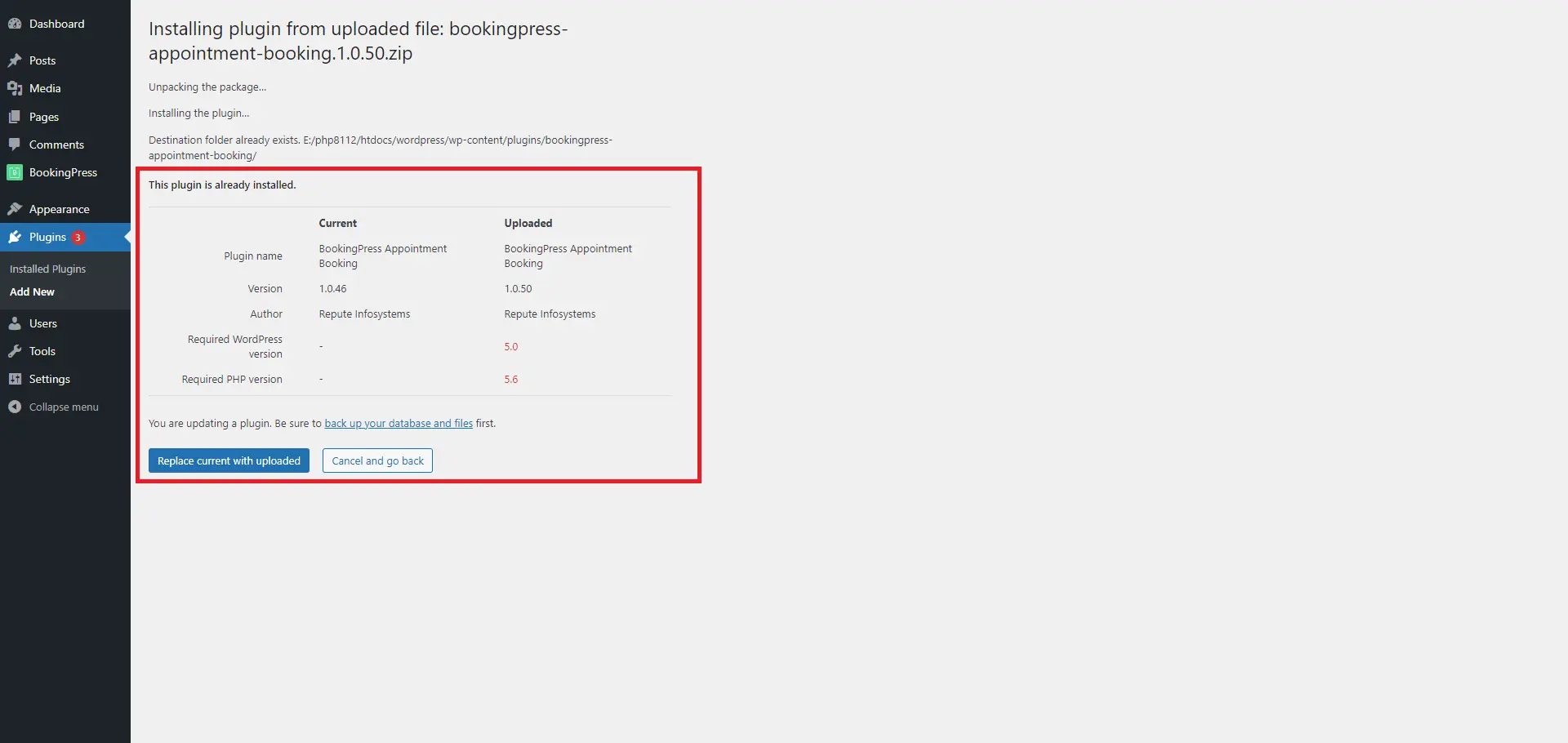
Task: Click the Uploaded column header
Action: [528, 223]
